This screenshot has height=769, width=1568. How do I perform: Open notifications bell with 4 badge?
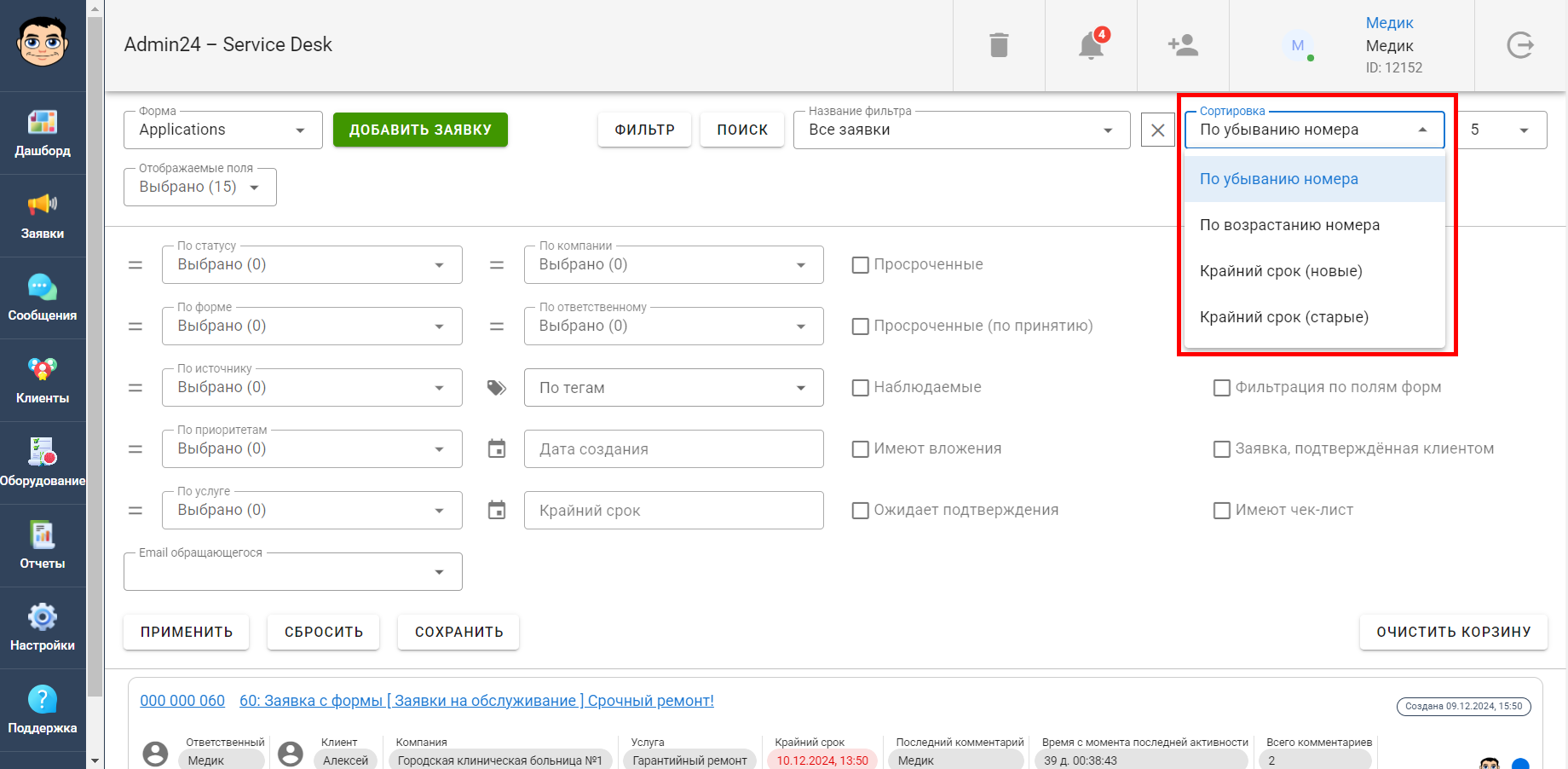click(1092, 44)
